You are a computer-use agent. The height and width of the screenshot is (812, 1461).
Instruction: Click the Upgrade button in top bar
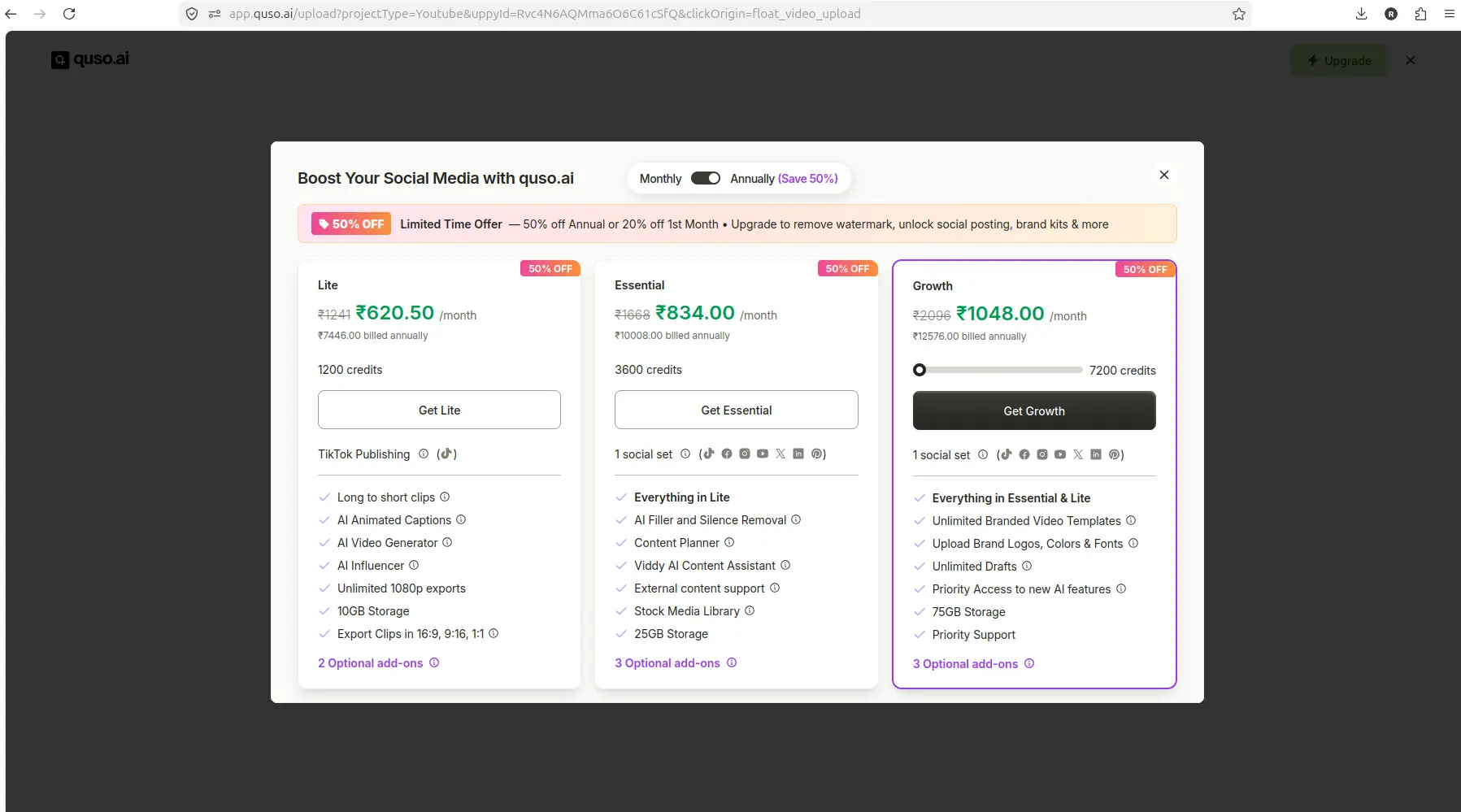1339,60
